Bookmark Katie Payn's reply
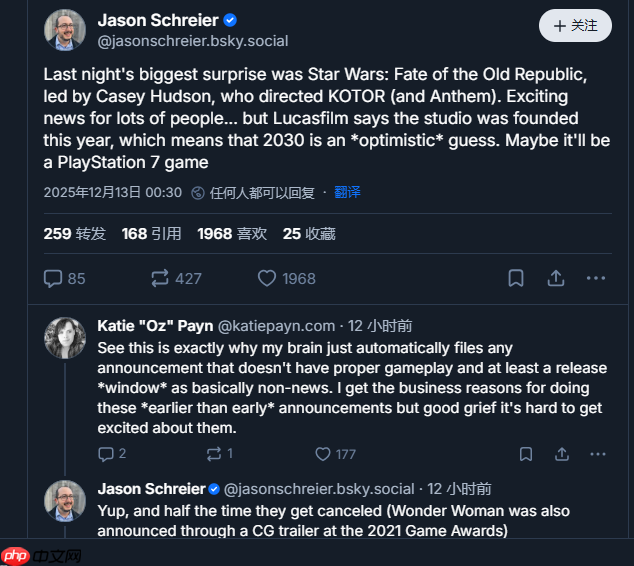634x566 pixels. click(x=526, y=454)
